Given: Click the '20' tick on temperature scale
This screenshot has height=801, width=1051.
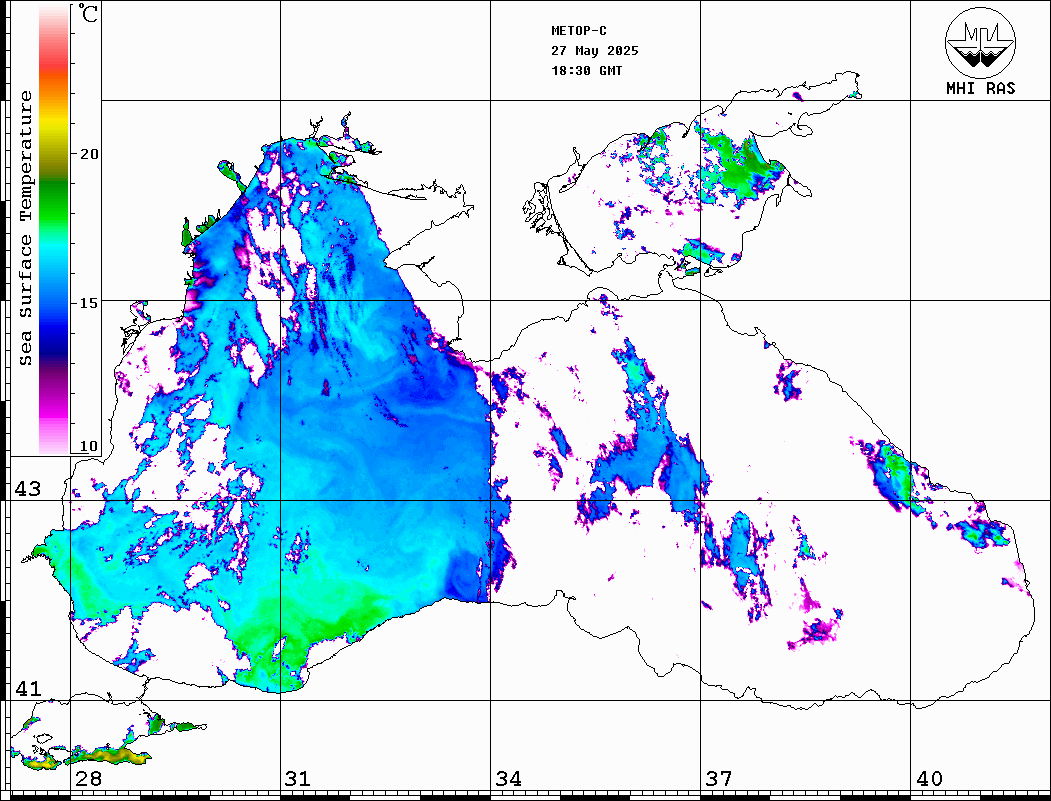Looking at the screenshot, I should click(x=88, y=154).
